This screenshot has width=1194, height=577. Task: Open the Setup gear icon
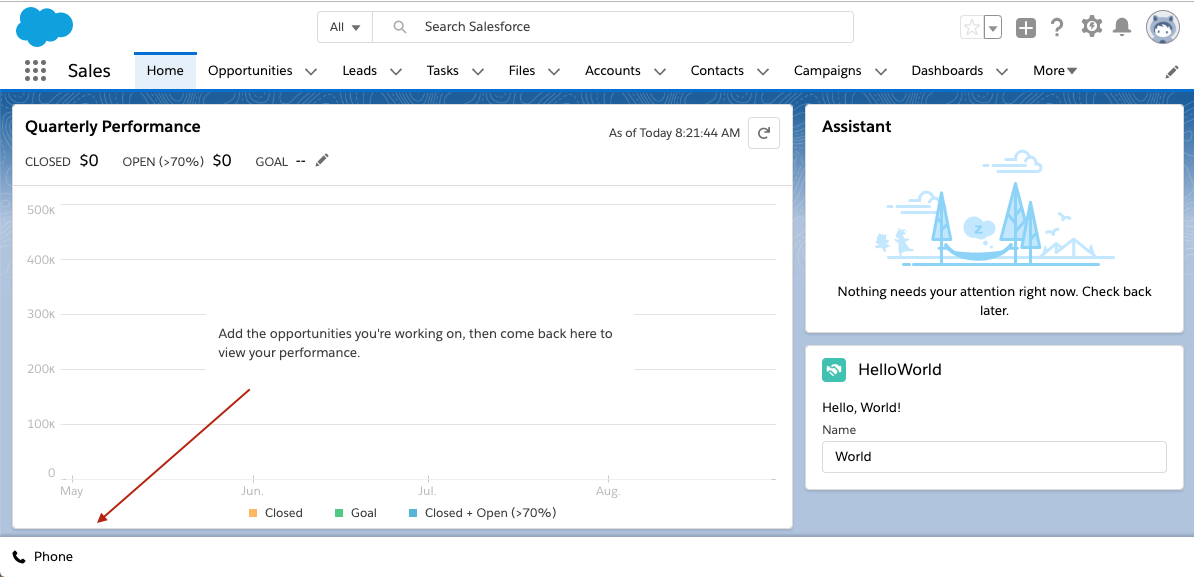pos(1091,27)
